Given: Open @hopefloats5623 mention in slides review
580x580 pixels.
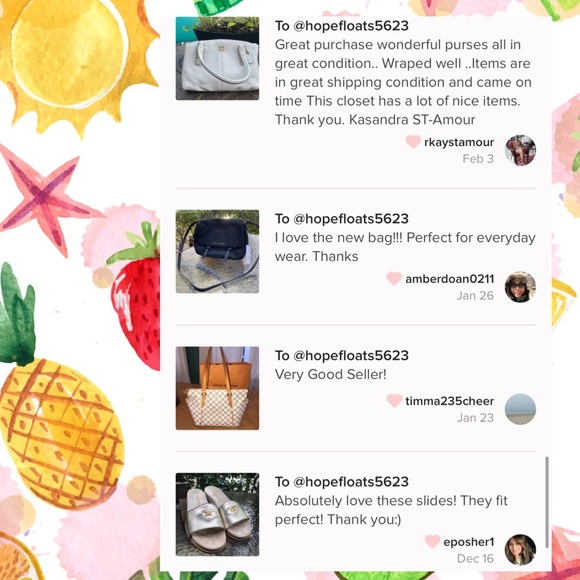Looking at the screenshot, I should [351, 482].
